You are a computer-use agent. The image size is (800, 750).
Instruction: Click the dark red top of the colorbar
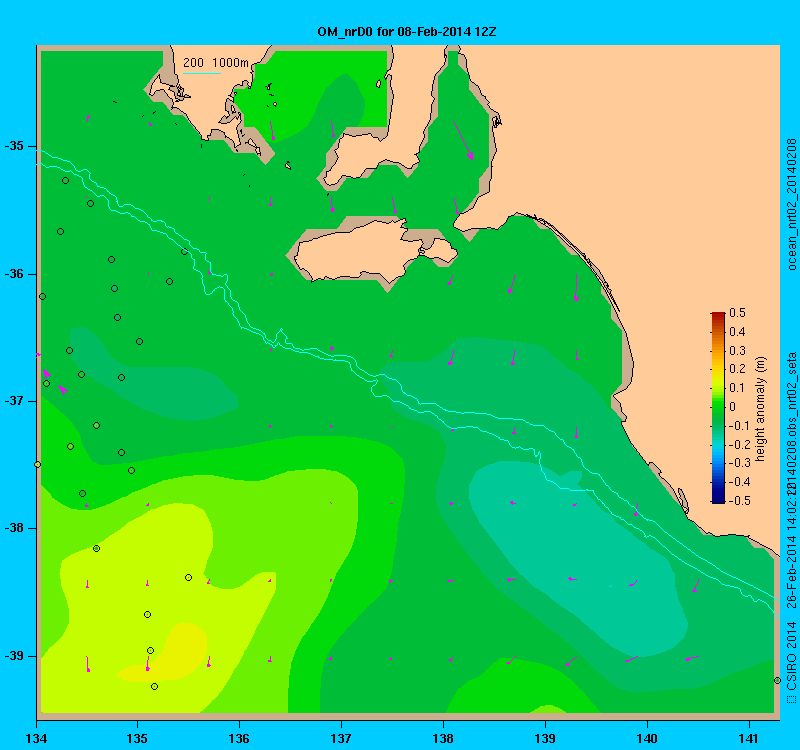(718, 316)
